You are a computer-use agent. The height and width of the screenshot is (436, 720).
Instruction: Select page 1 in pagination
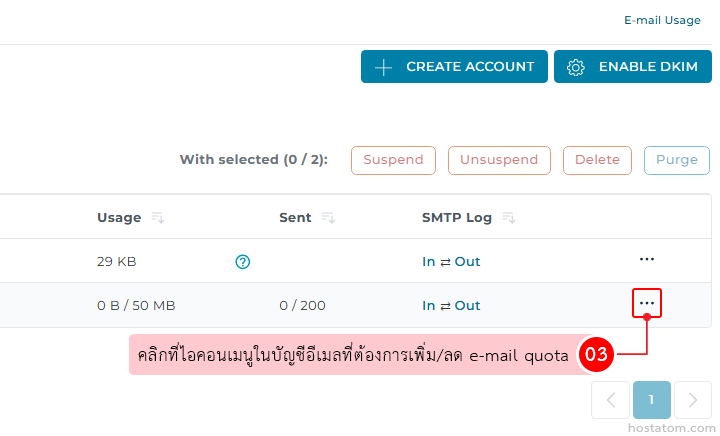[651, 400]
